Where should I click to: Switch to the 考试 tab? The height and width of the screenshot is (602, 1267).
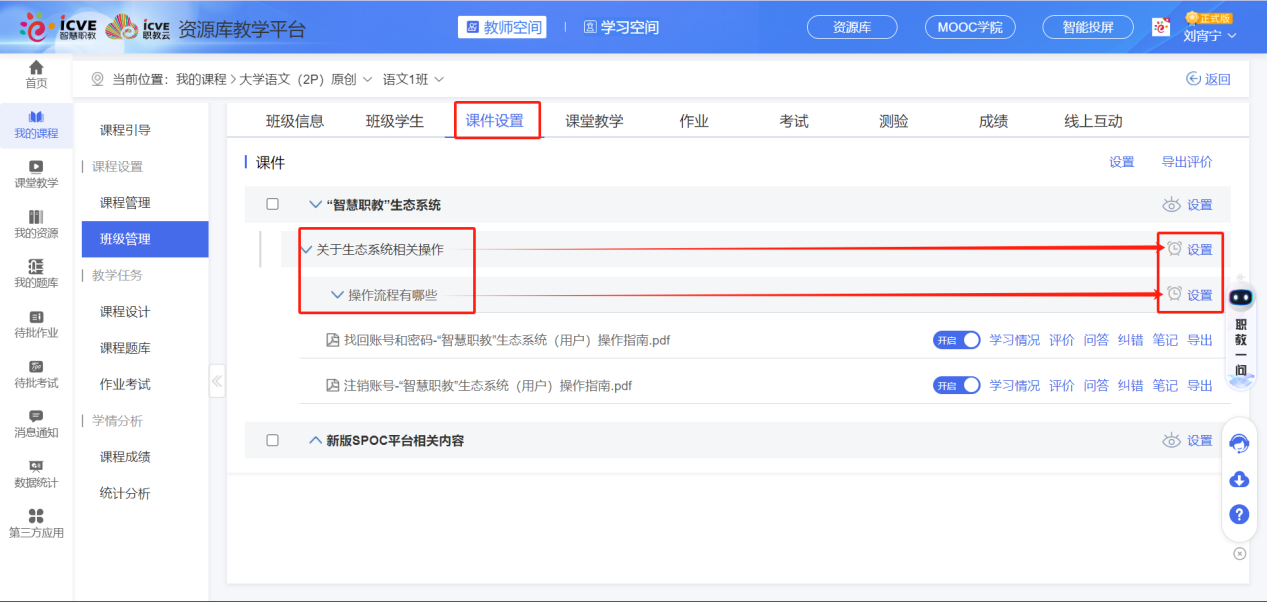(793, 121)
